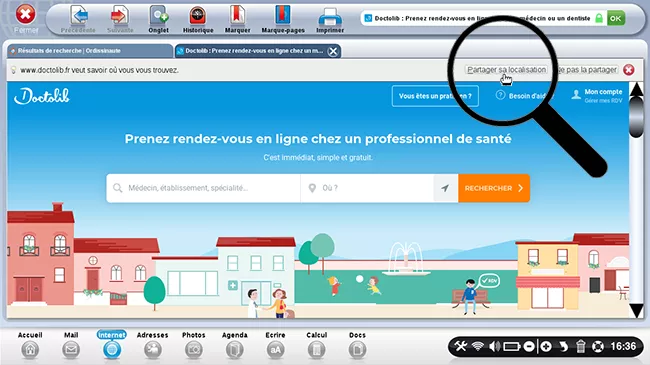The height and width of the screenshot is (365, 650).
Task: Click the page scrollbar thumb
Action: click(636, 117)
